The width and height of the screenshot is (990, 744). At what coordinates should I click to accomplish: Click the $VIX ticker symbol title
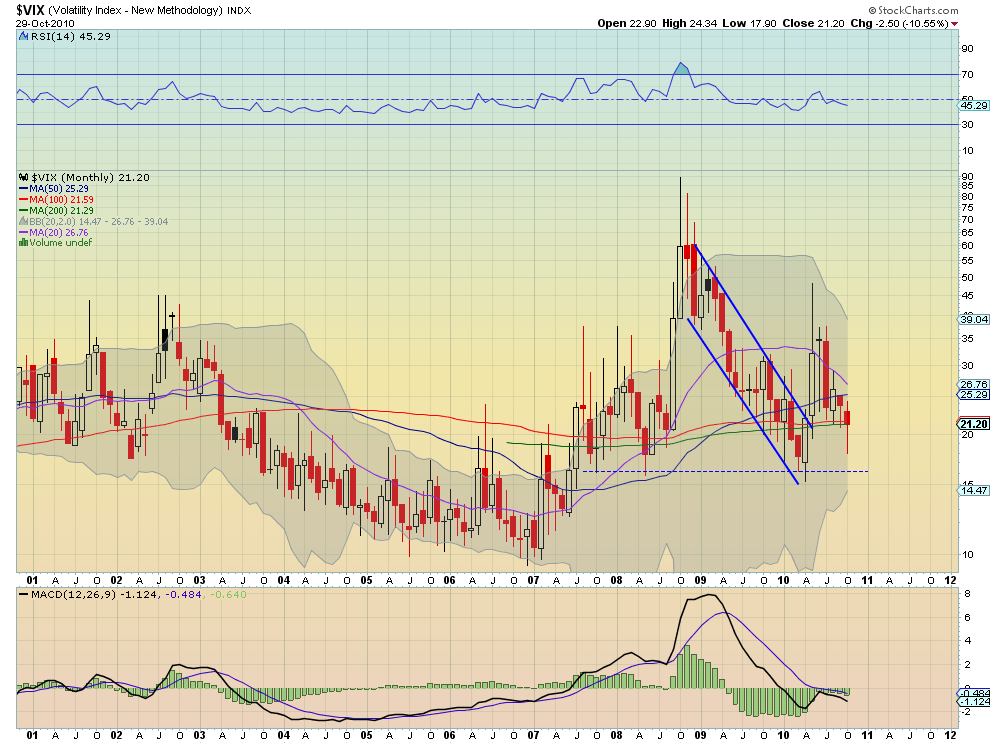point(30,10)
